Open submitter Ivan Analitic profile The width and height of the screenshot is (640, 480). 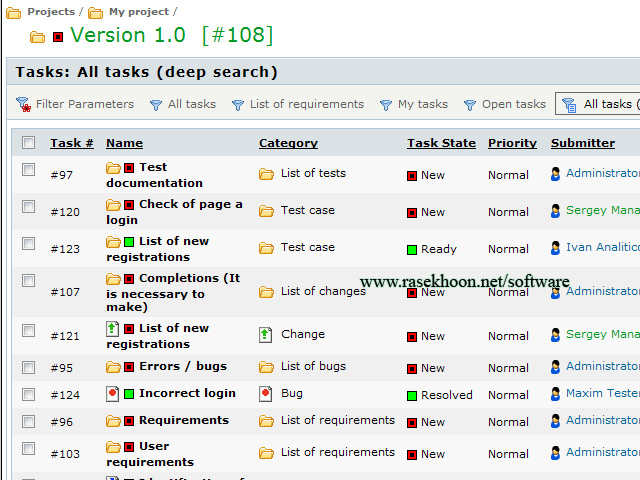(x=602, y=247)
